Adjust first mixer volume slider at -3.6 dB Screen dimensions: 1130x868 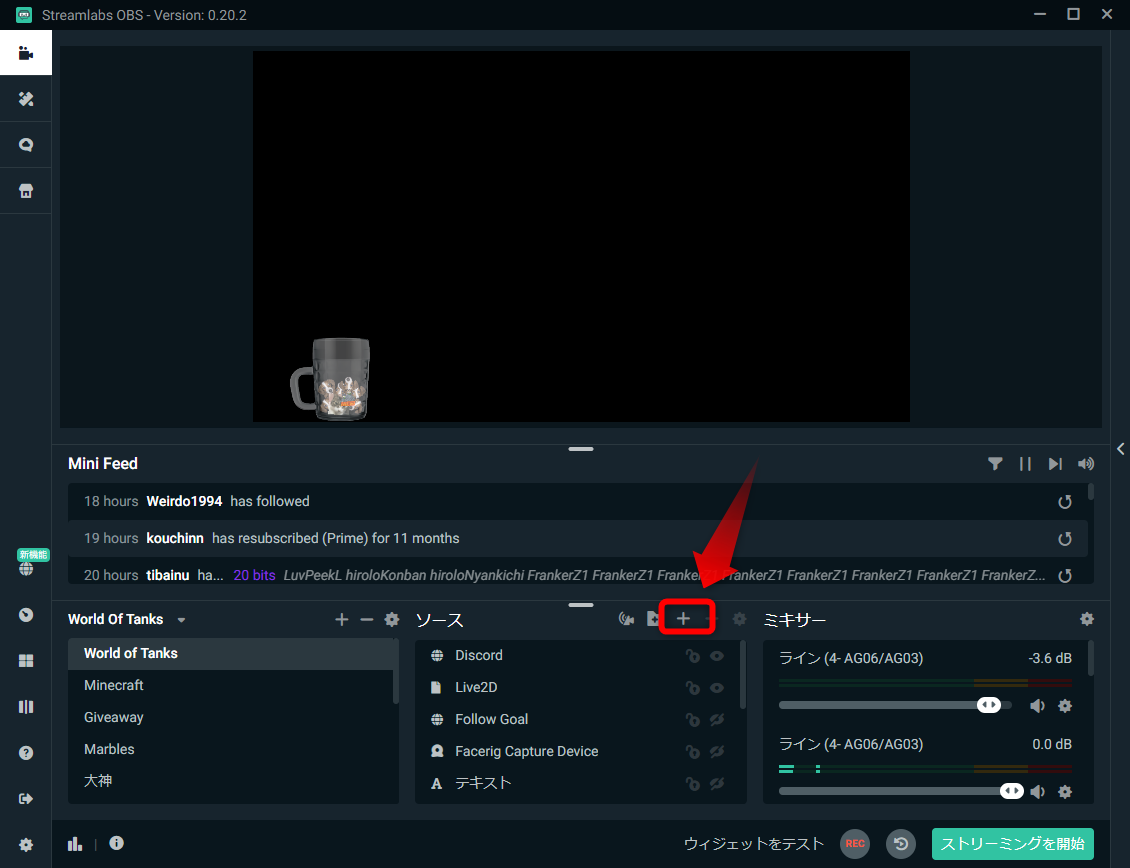(x=989, y=705)
